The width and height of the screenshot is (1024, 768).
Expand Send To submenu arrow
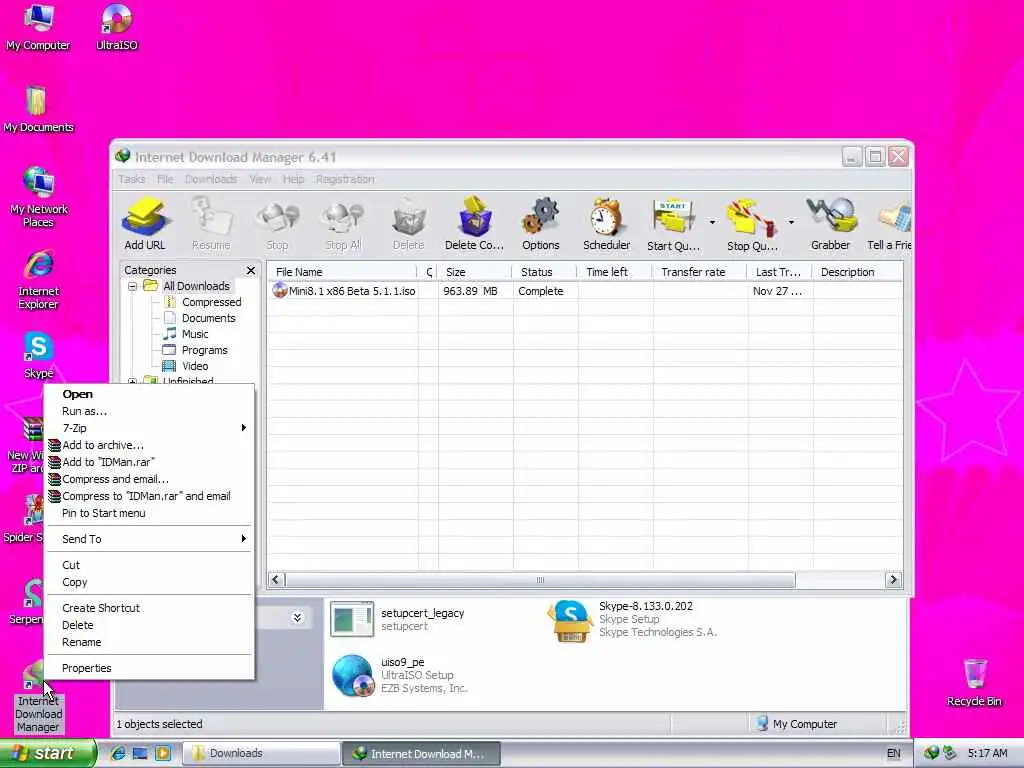click(x=244, y=539)
